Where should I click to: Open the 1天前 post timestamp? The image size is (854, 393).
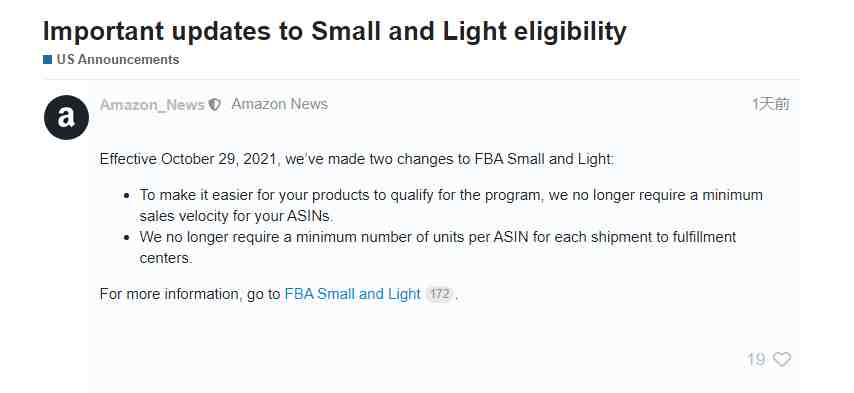tap(771, 104)
